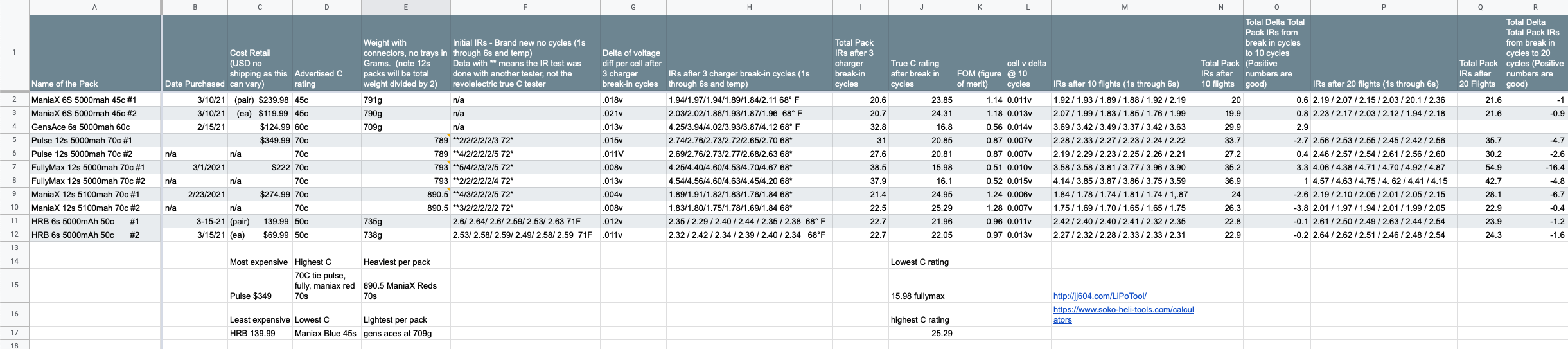Viewport: 1568px width, 349px height.
Task: Select column A header
Action: tap(94, 7)
